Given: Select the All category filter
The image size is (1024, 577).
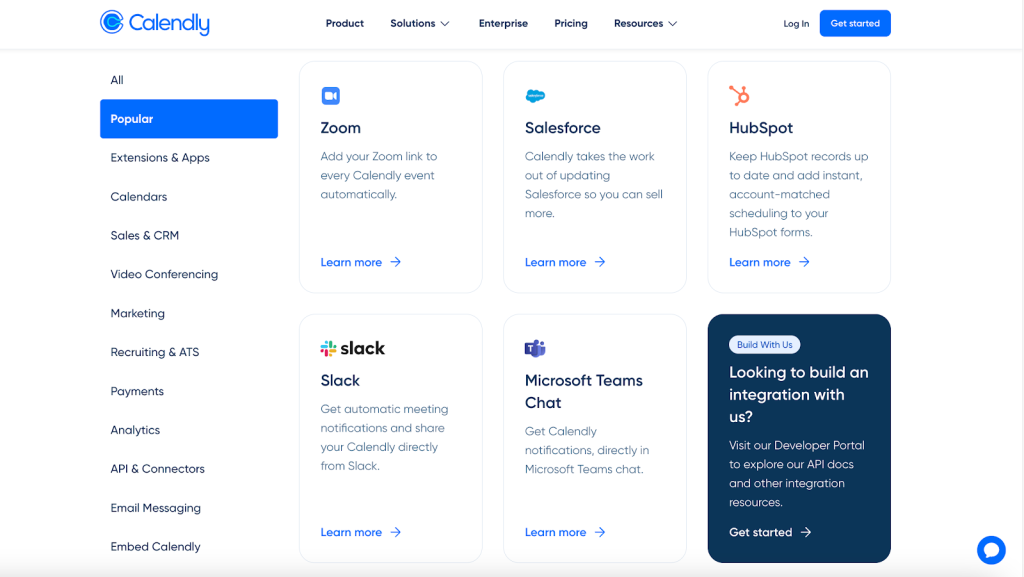Looking at the screenshot, I should (117, 80).
